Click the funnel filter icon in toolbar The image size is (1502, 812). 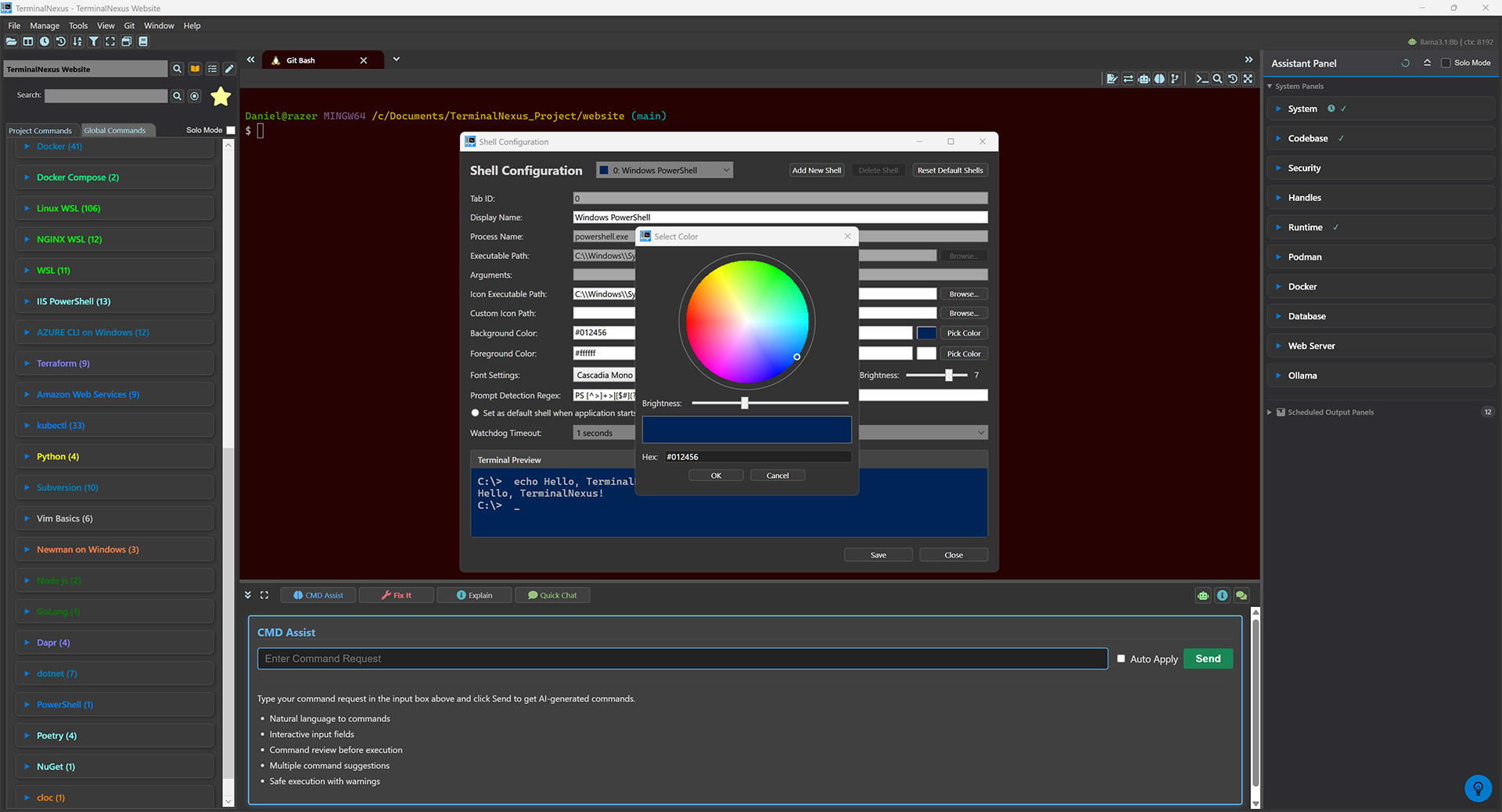pyautogui.click(x=93, y=41)
